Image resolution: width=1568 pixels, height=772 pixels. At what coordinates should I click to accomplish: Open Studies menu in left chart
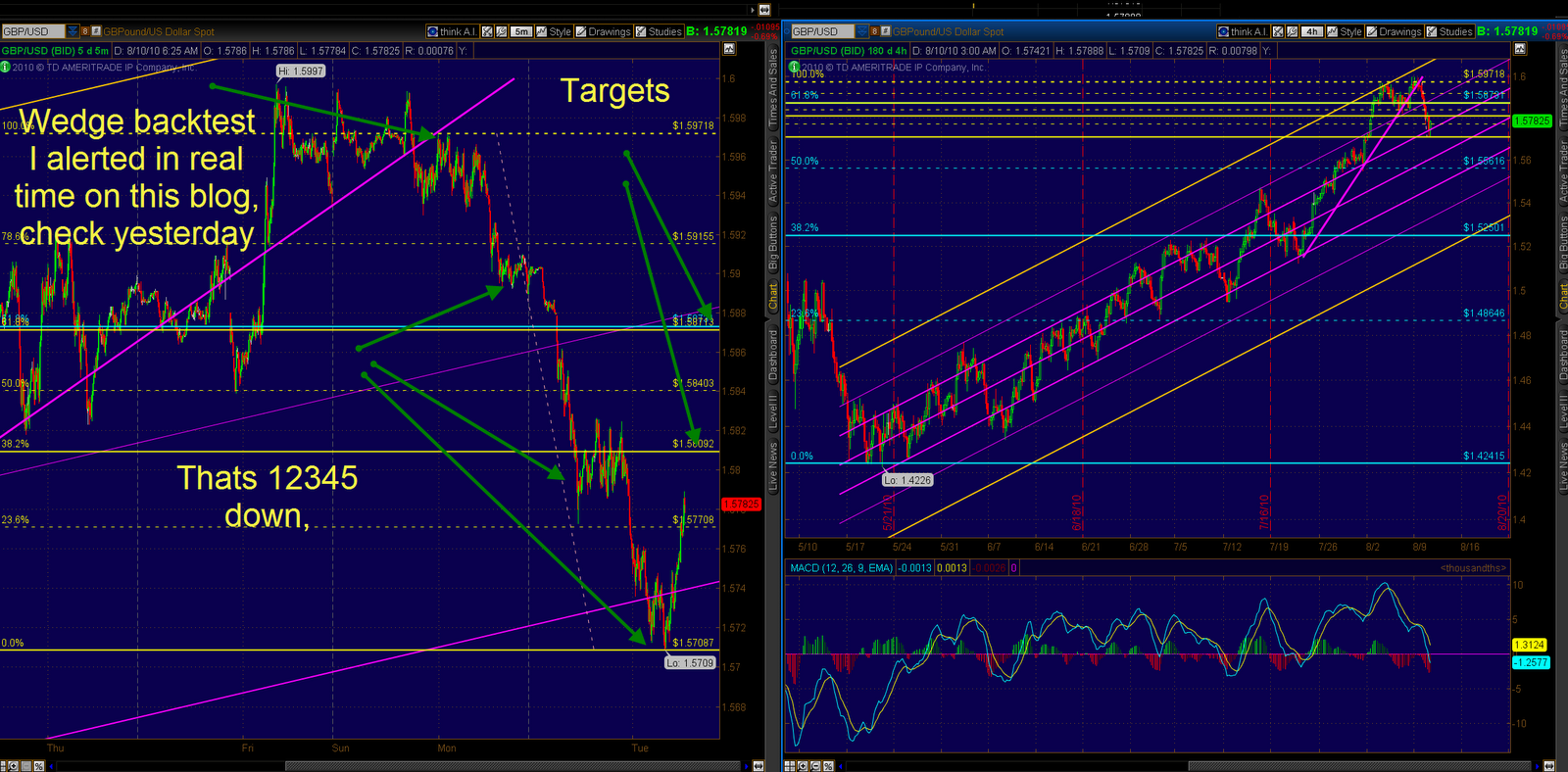pyautogui.click(x=659, y=31)
